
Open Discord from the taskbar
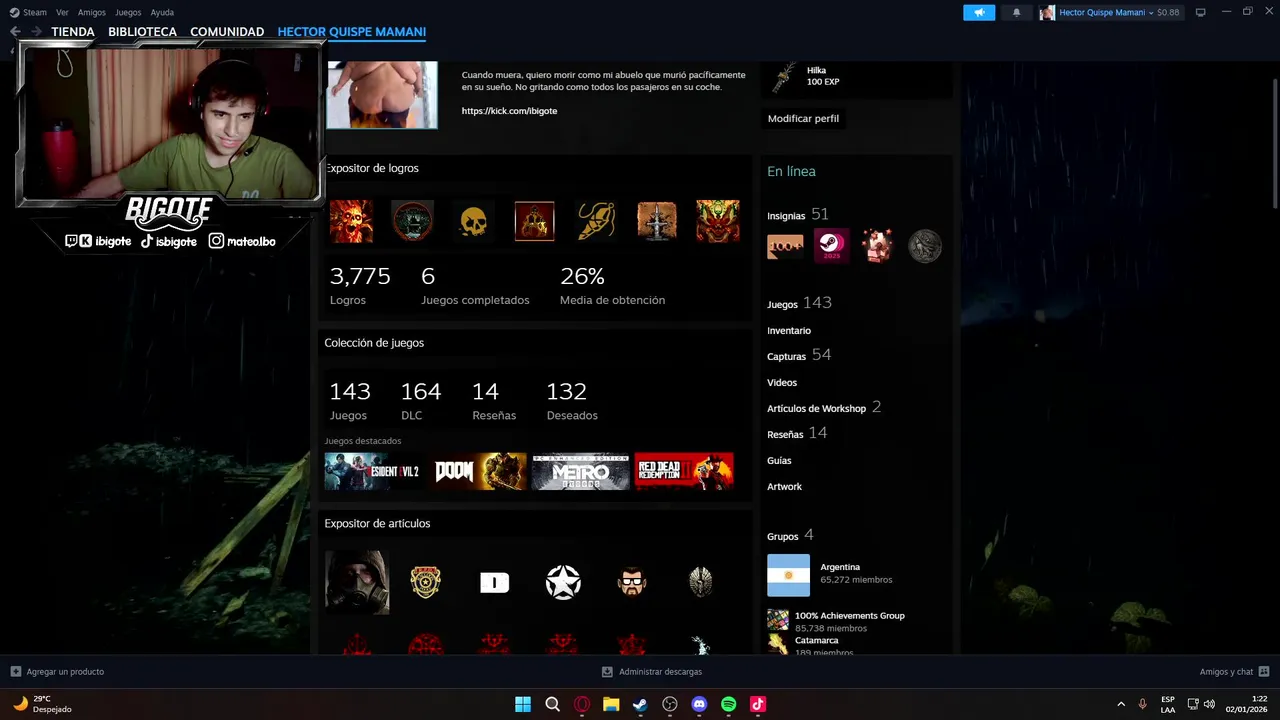tap(699, 704)
